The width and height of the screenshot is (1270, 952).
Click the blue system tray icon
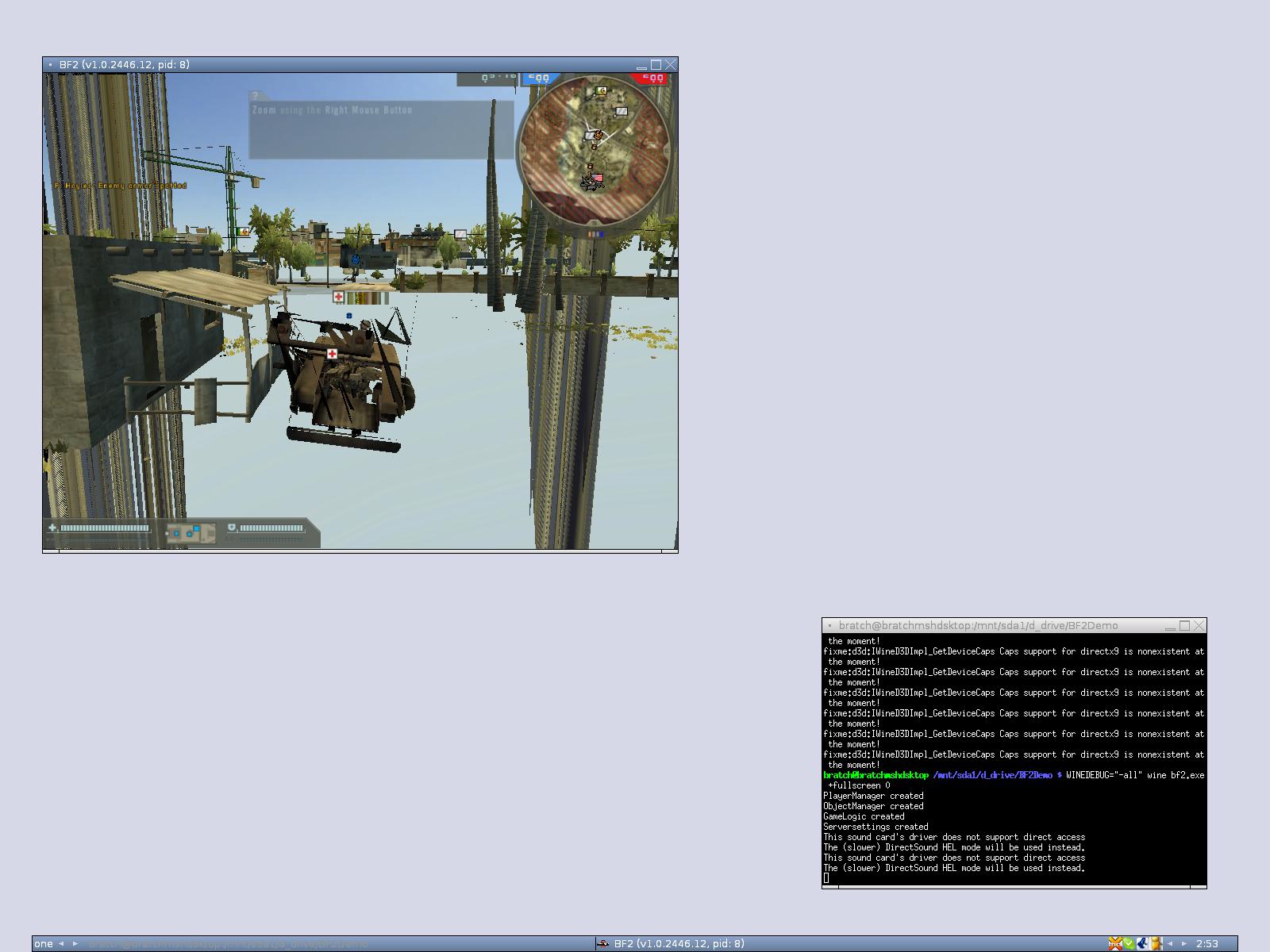pos(1142,943)
